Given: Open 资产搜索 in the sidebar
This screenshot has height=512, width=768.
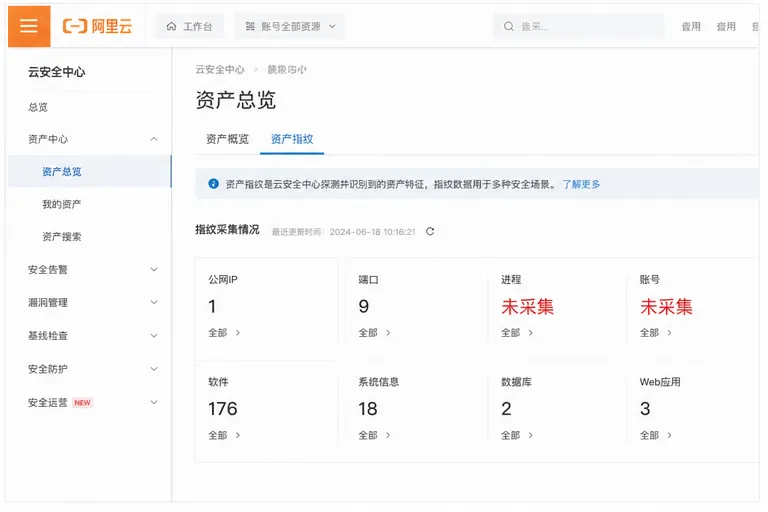Looking at the screenshot, I should point(62,237).
